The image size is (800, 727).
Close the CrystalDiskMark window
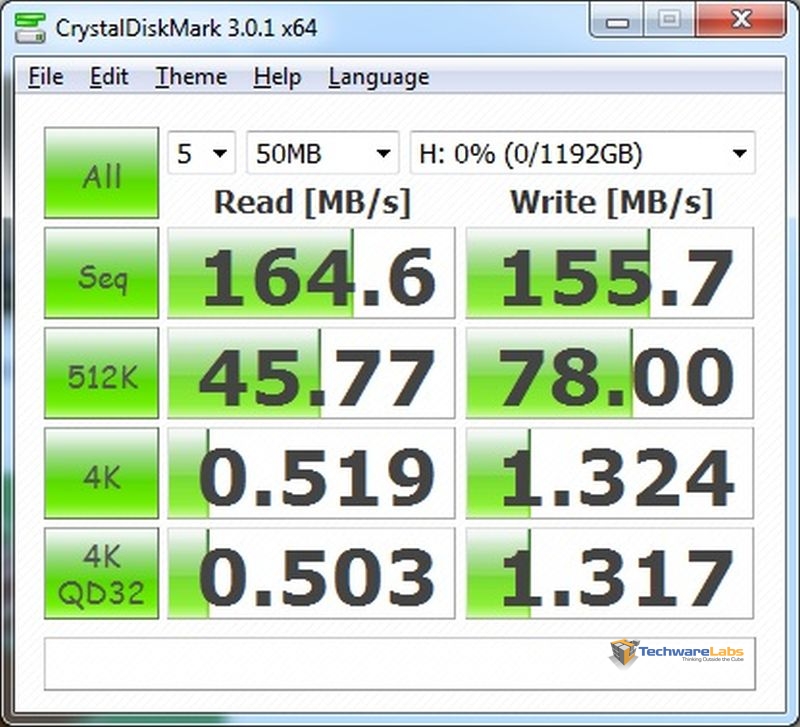(x=741, y=20)
